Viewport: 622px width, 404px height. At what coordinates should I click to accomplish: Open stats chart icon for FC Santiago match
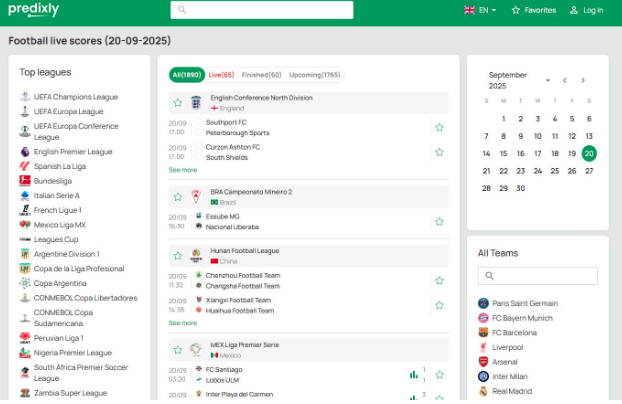(x=413, y=374)
